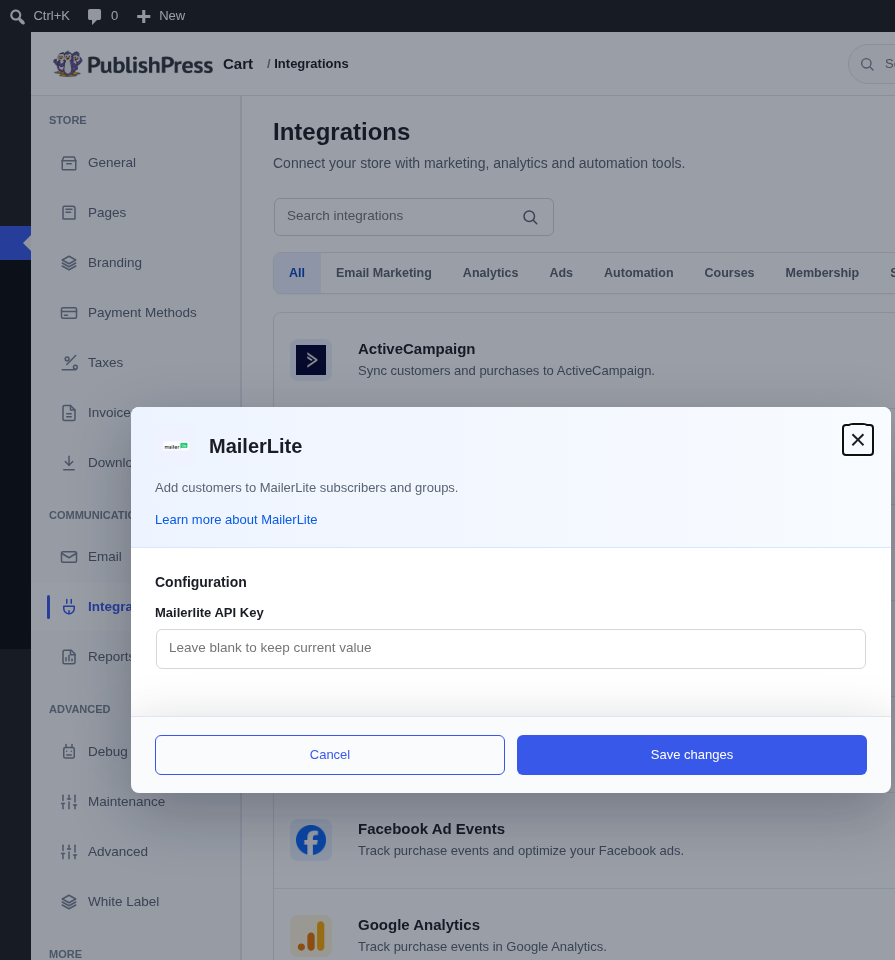Image resolution: width=895 pixels, height=960 pixels.
Task: Focus the Mailerlite API Key input field
Action: pyautogui.click(x=511, y=649)
